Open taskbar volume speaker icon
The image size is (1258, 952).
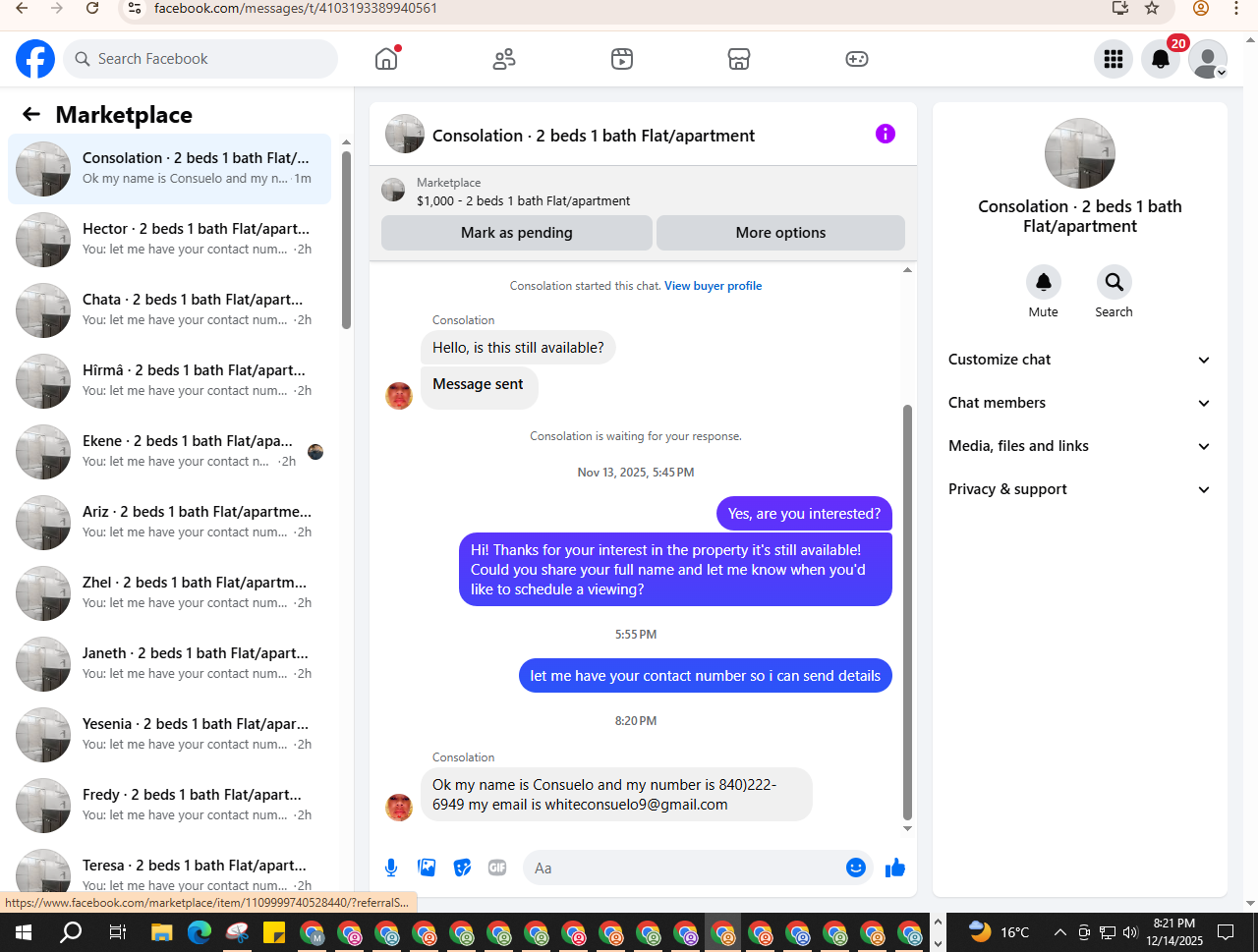coord(1130,932)
